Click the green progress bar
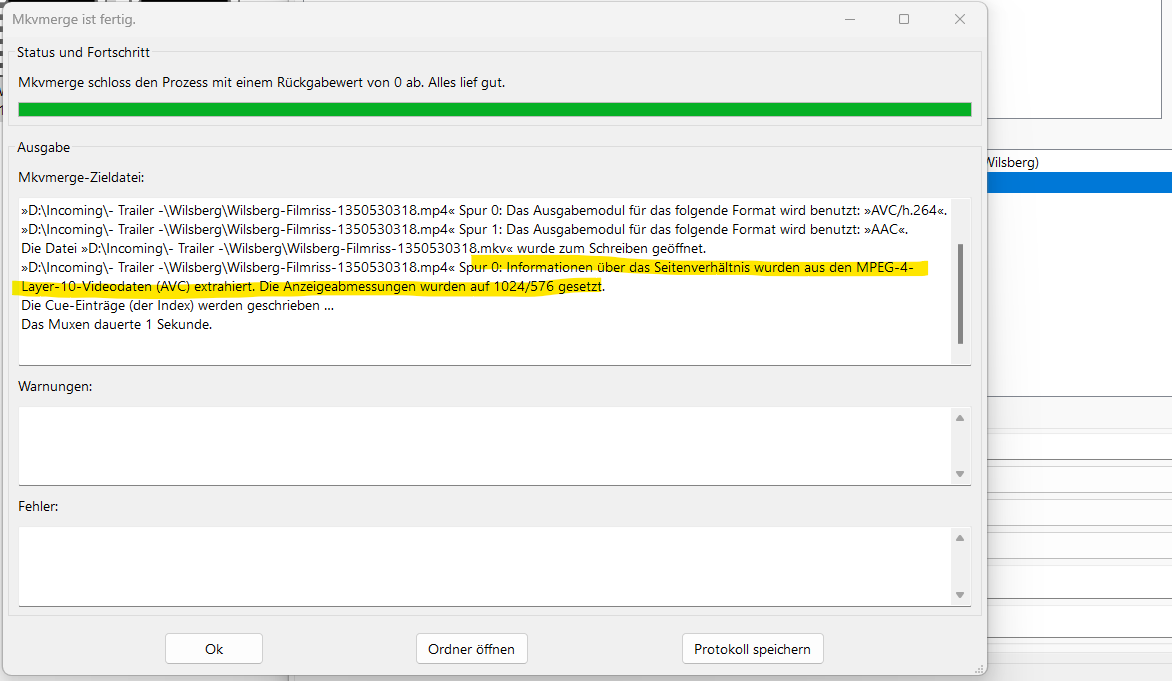 (495, 109)
